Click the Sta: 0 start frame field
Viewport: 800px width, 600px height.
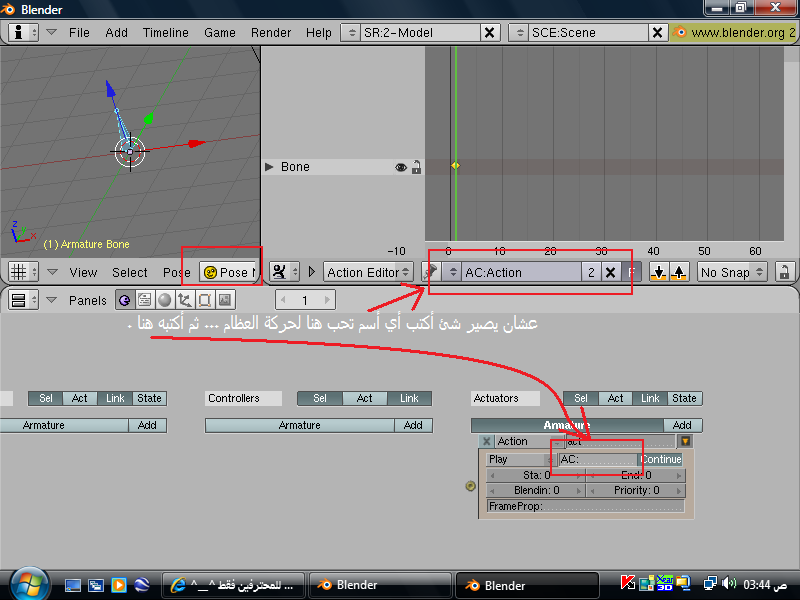[x=536, y=475]
